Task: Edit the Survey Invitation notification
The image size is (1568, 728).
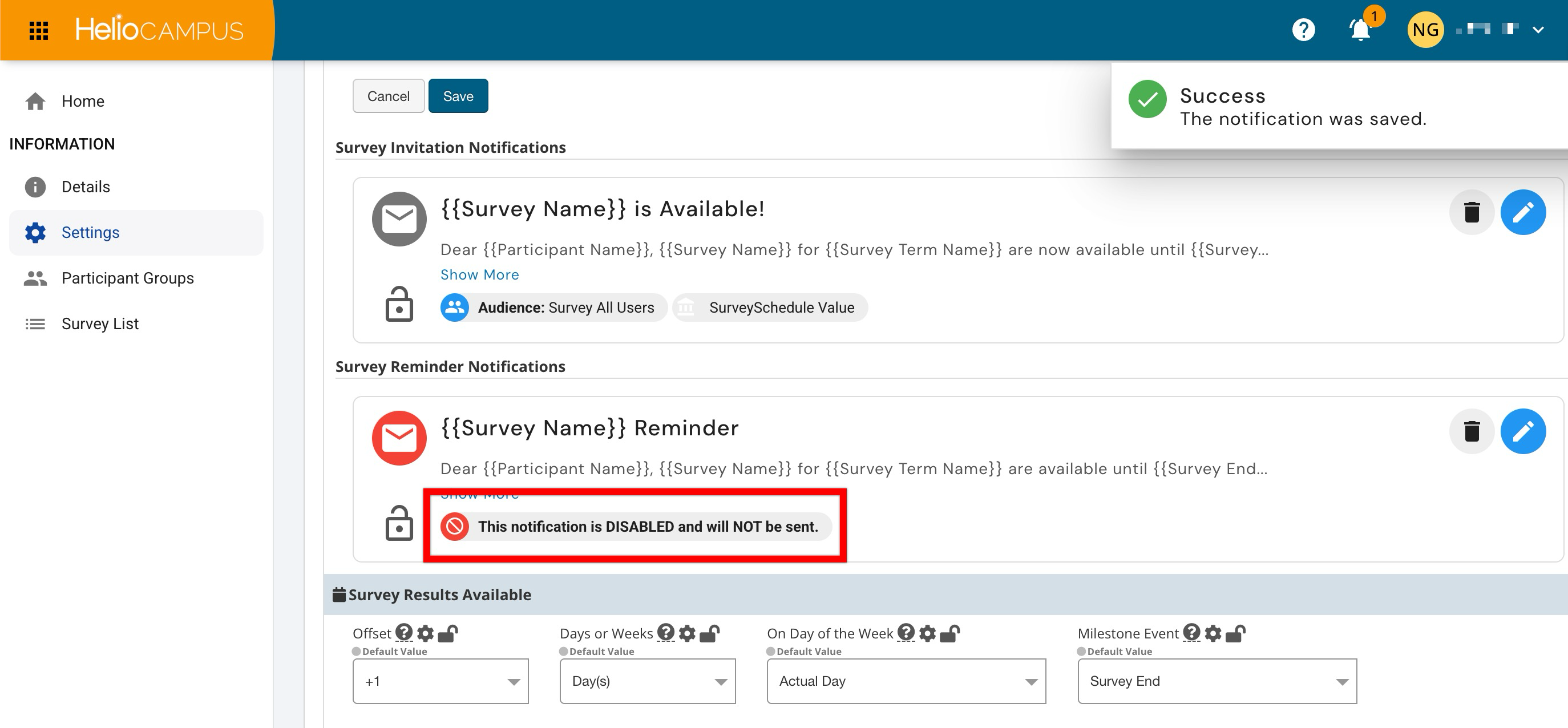Action: (1523, 212)
